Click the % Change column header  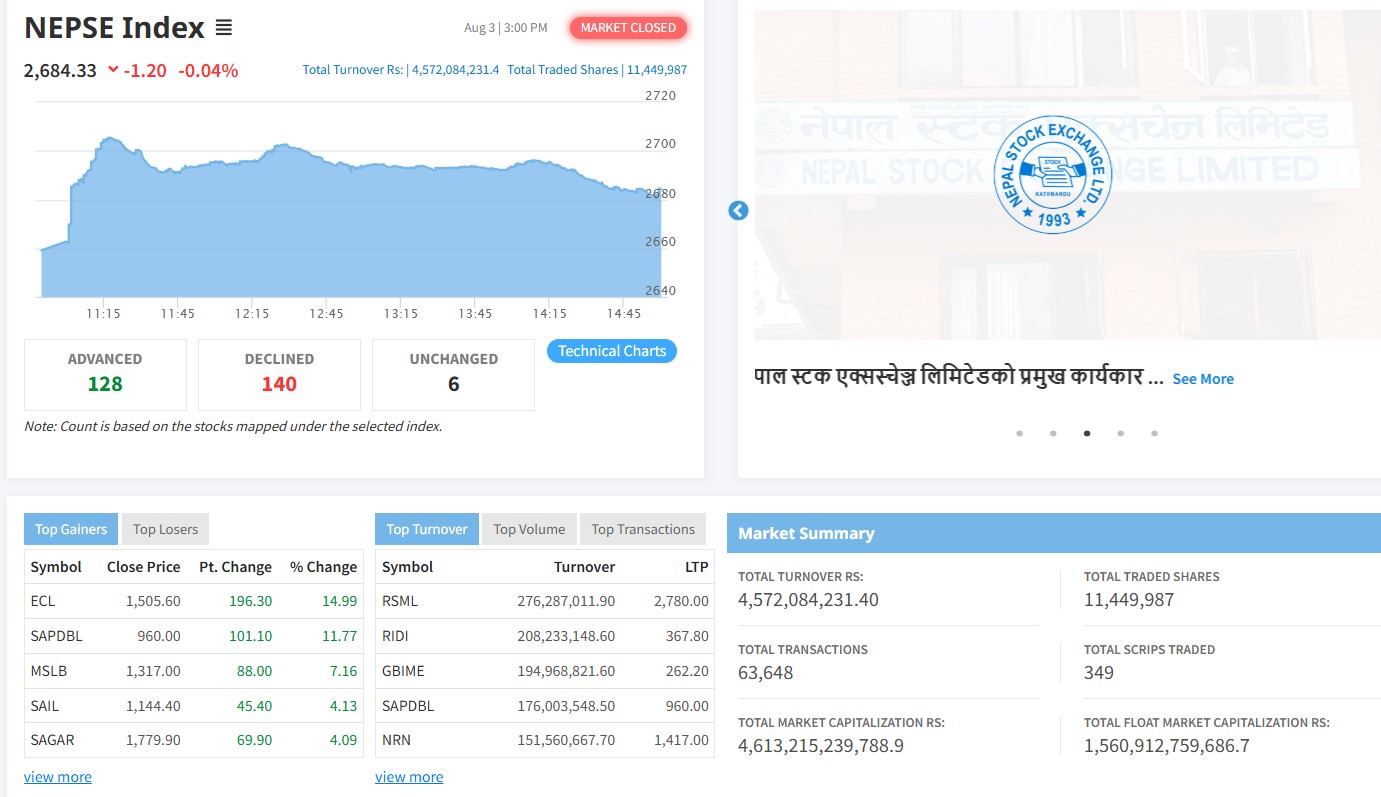click(x=323, y=567)
